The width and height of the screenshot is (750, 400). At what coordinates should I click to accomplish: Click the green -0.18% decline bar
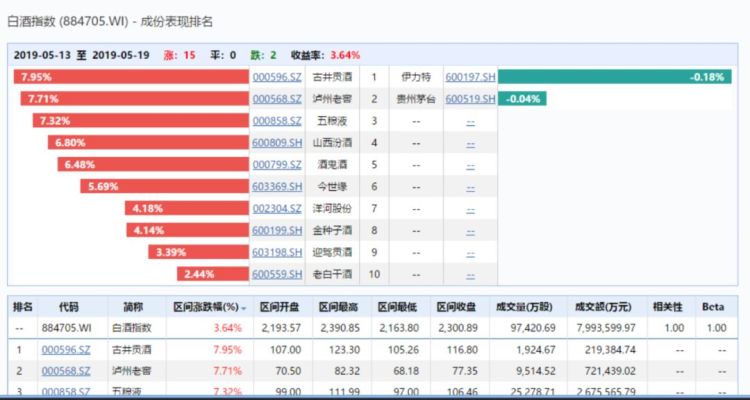[x=615, y=77]
